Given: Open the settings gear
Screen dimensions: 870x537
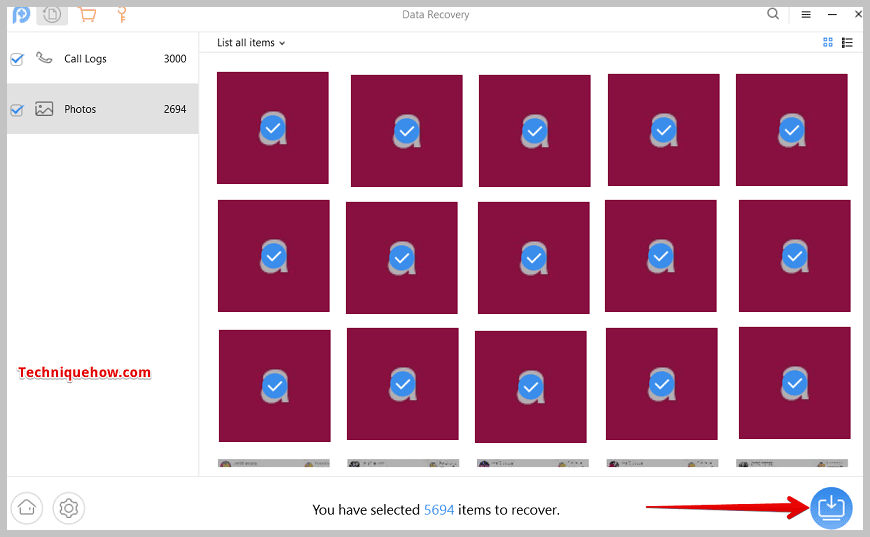Looking at the screenshot, I should [69, 508].
